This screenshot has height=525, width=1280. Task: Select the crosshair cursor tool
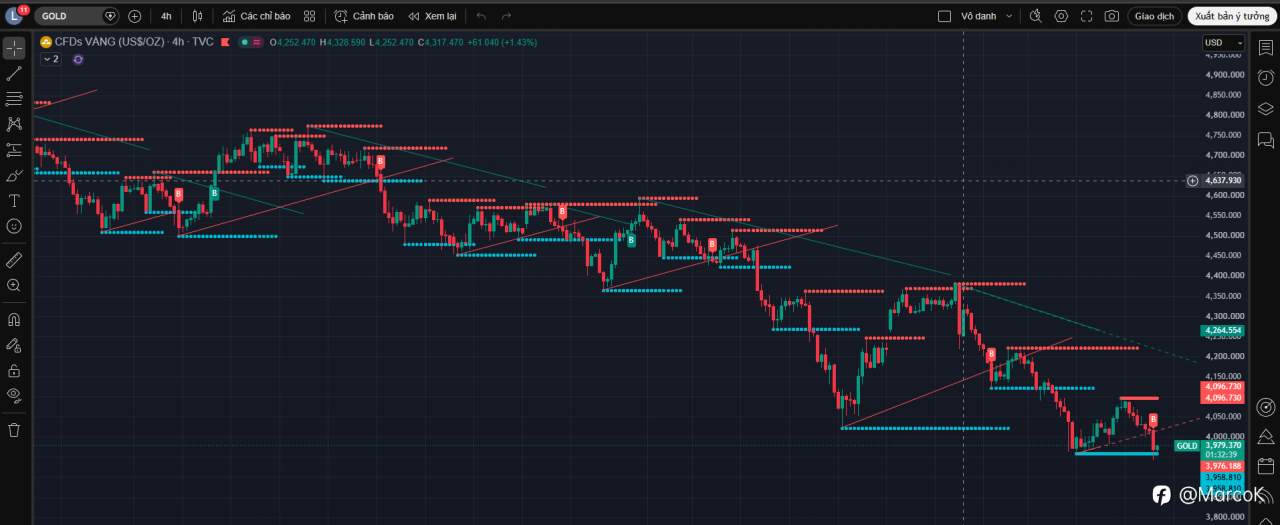point(14,48)
